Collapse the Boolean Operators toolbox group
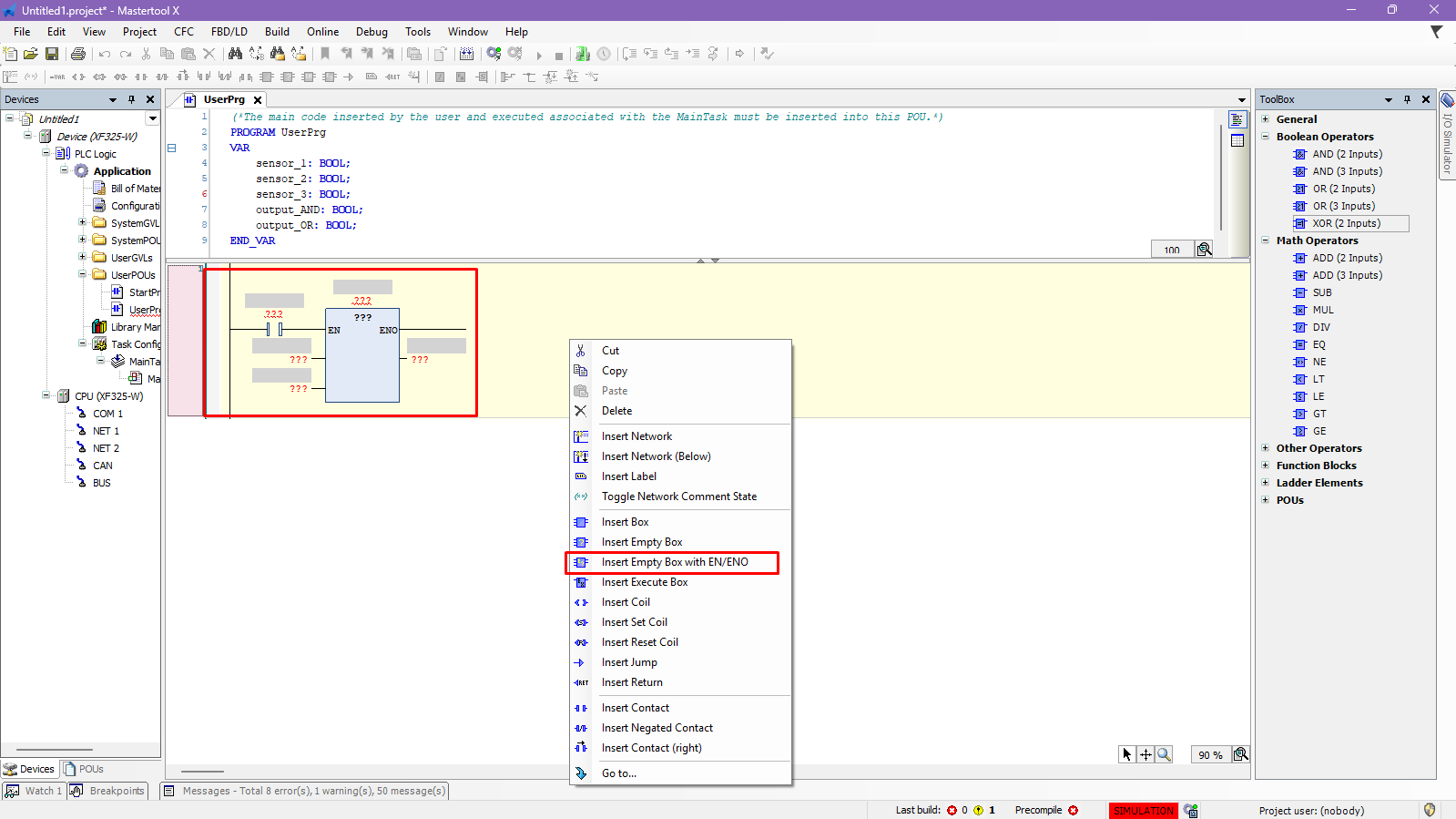Image resolution: width=1456 pixels, height=819 pixels. (x=1265, y=137)
